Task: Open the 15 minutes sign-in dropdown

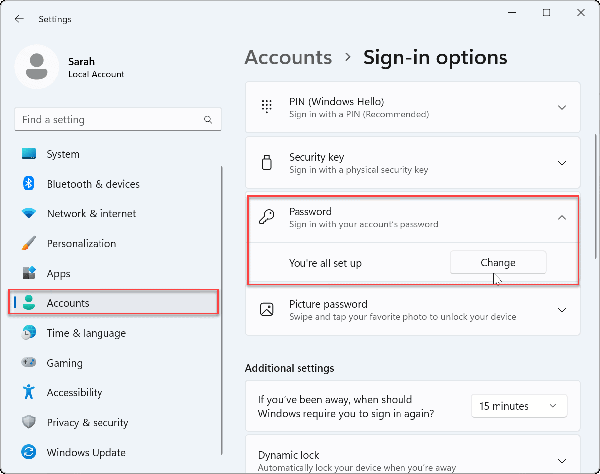Action: pos(519,406)
